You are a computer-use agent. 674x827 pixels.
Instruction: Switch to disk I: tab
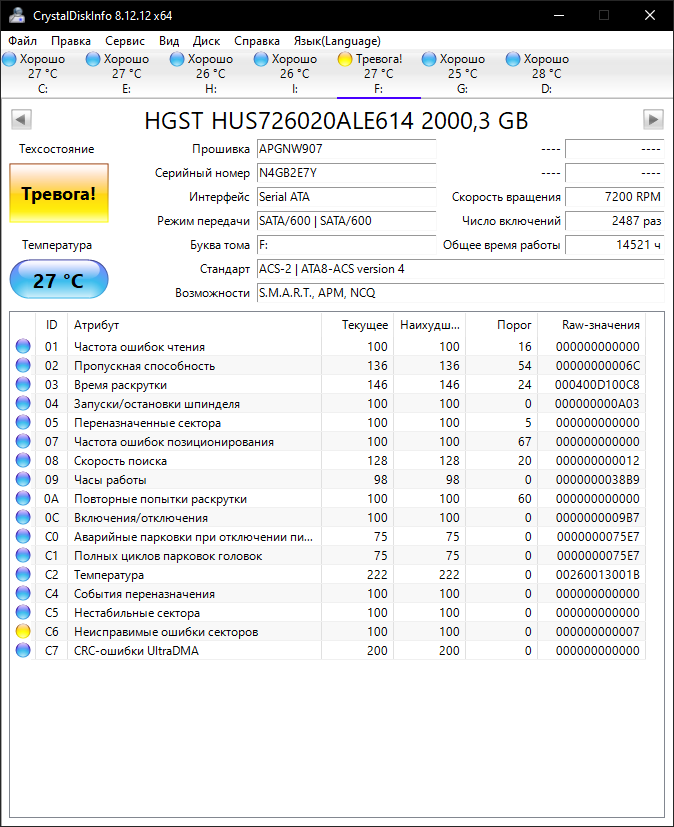pyautogui.click(x=295, y=73)
